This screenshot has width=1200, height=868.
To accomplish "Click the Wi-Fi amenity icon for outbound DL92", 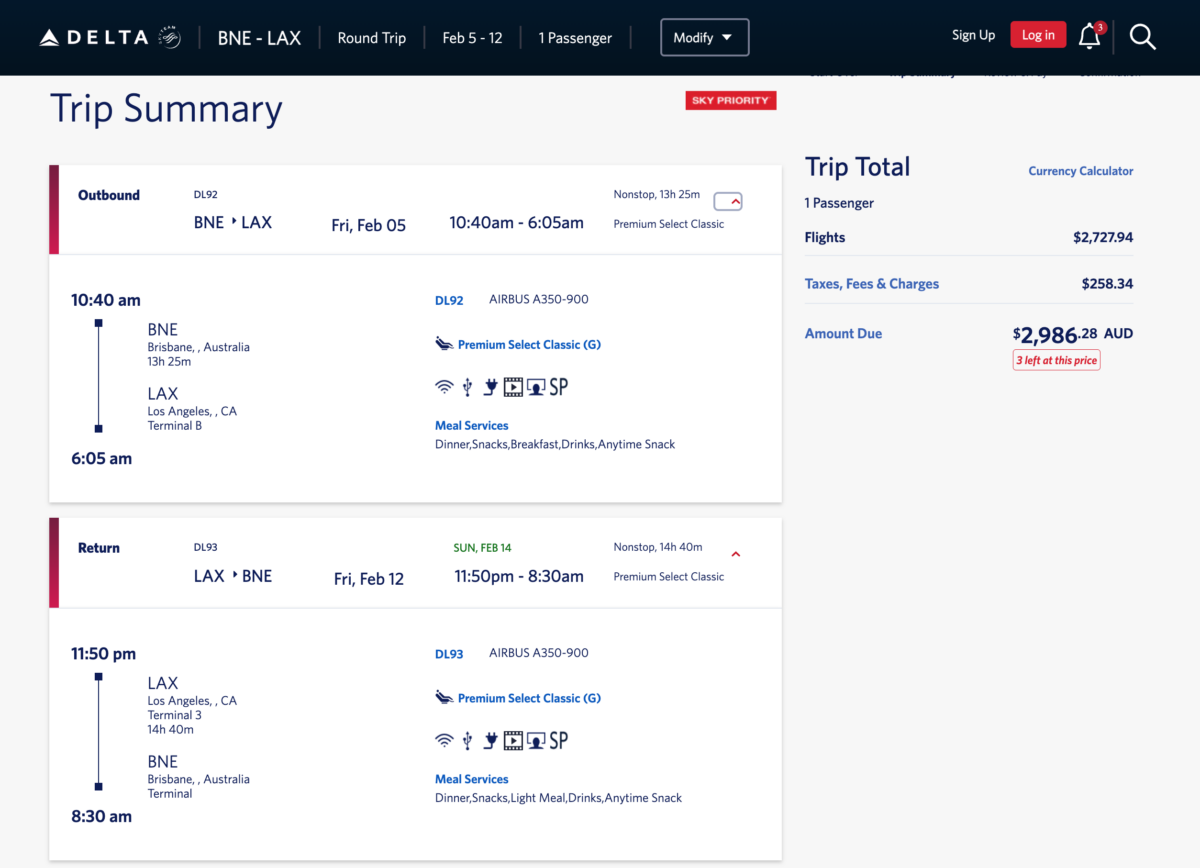I will [x=444, y=387].
